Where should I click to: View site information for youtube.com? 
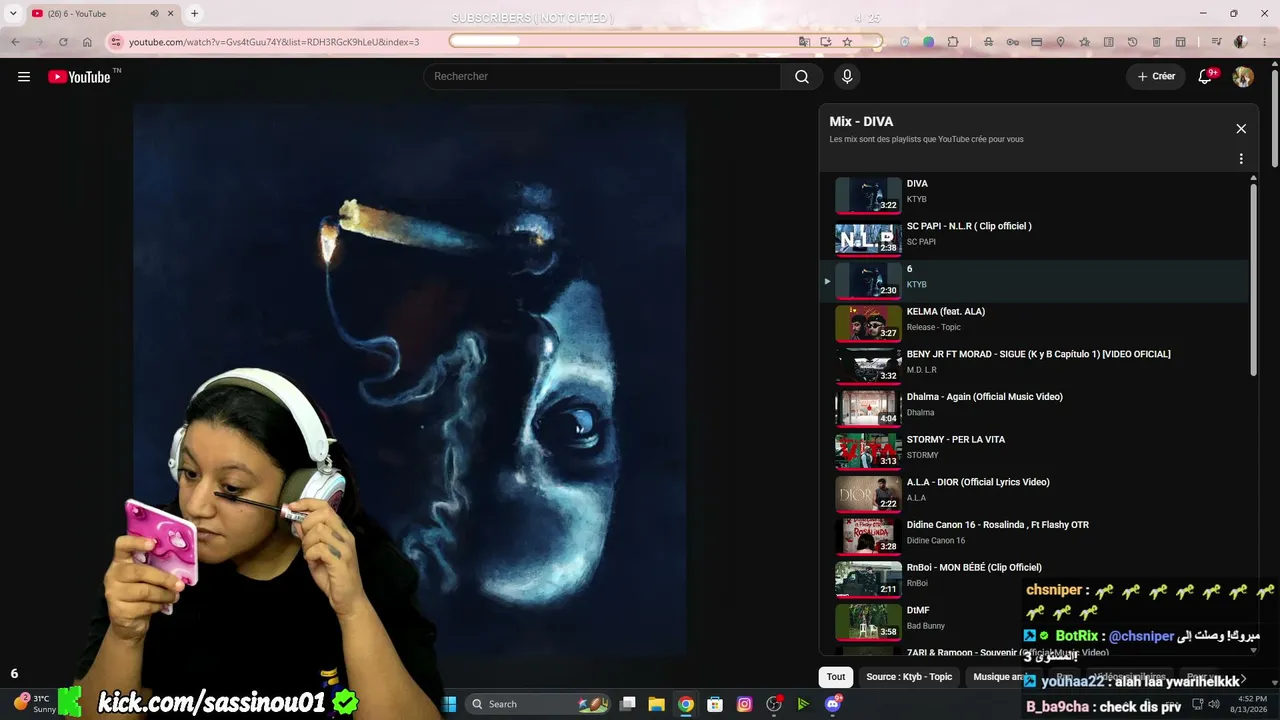click(116, 42)
